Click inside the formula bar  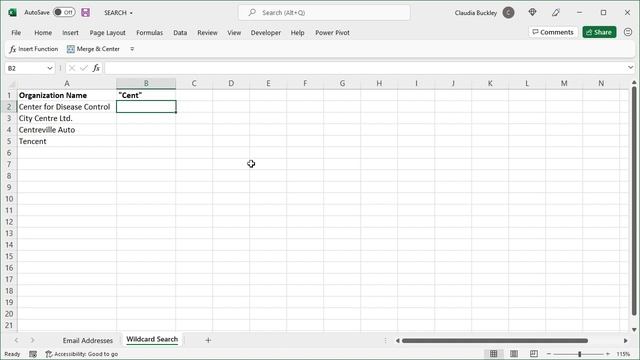364,68
